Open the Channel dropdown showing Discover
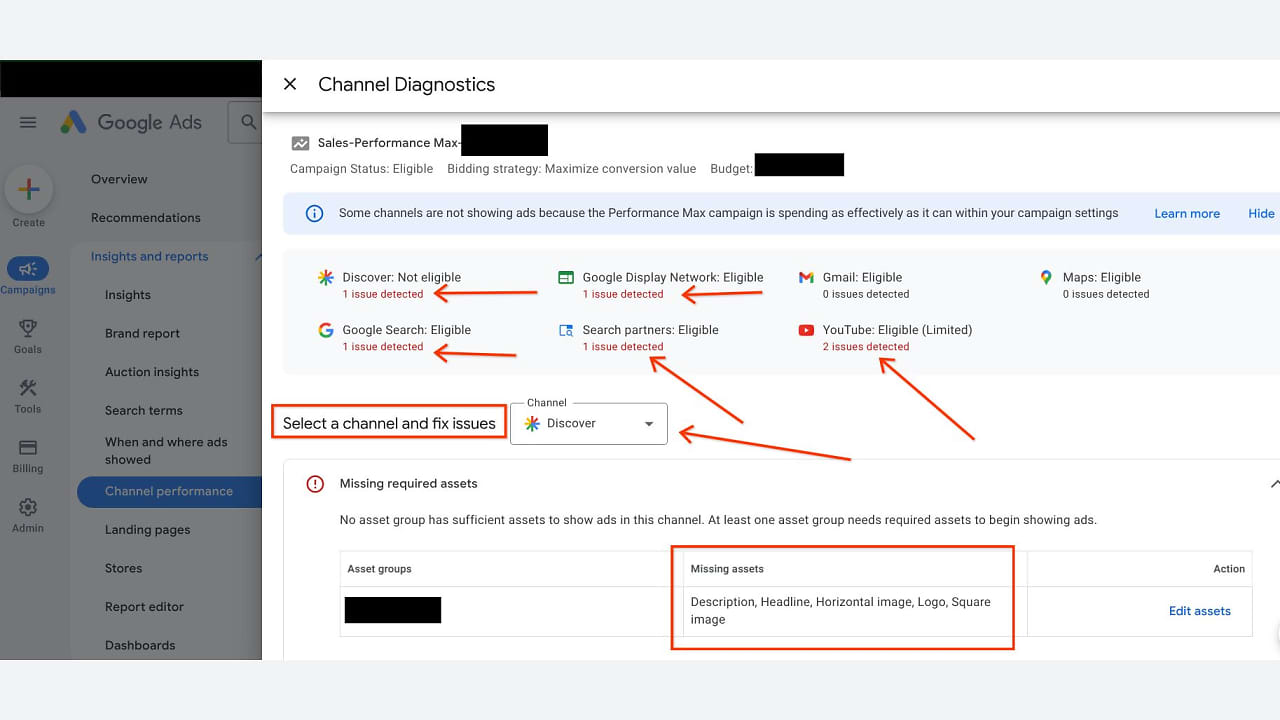Screen dimensions: 1280x720 click(x=589, y=423)
